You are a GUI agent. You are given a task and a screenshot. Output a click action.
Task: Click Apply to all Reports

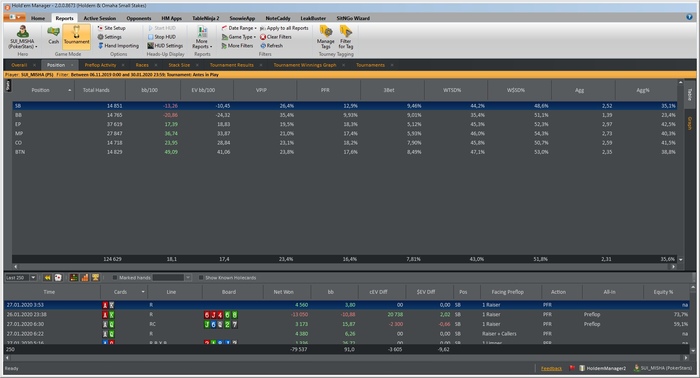[284, 28]
